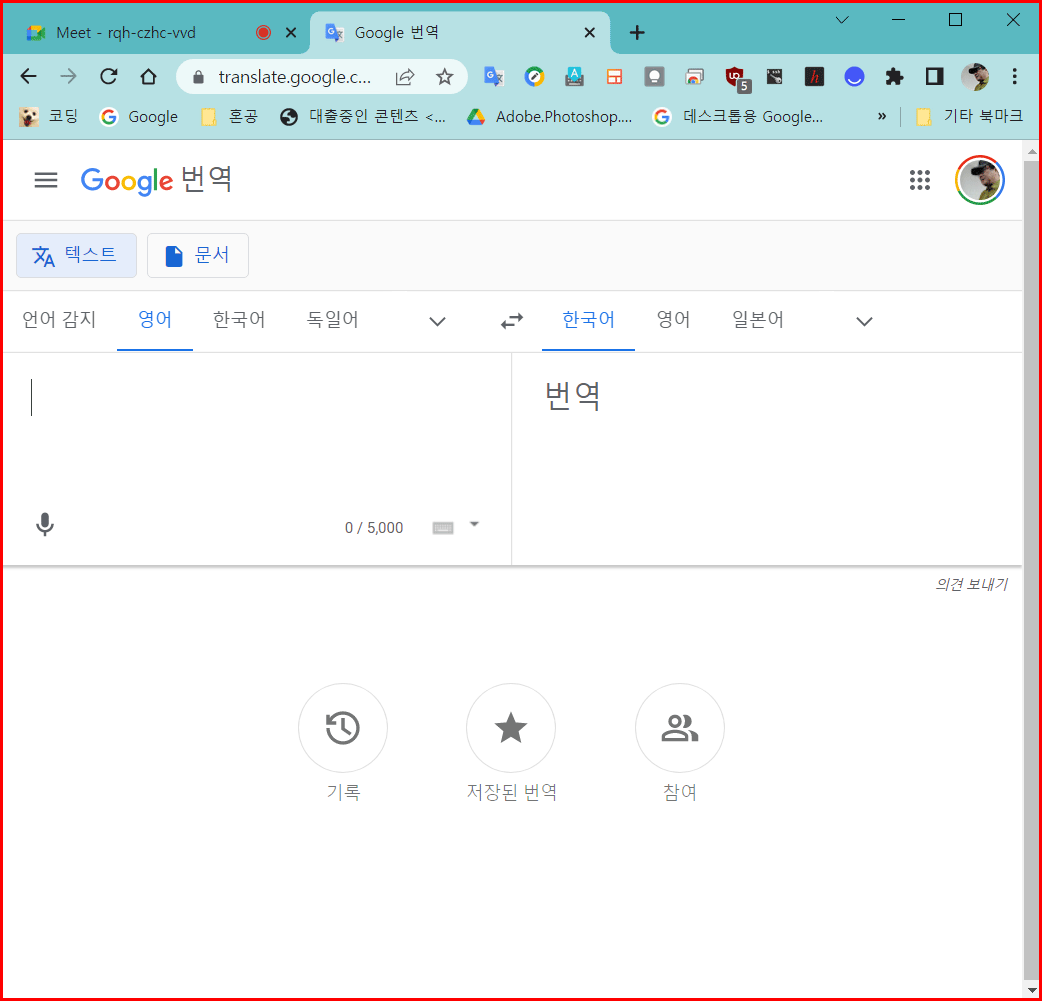Select 영어 as source language

(155, 320)
